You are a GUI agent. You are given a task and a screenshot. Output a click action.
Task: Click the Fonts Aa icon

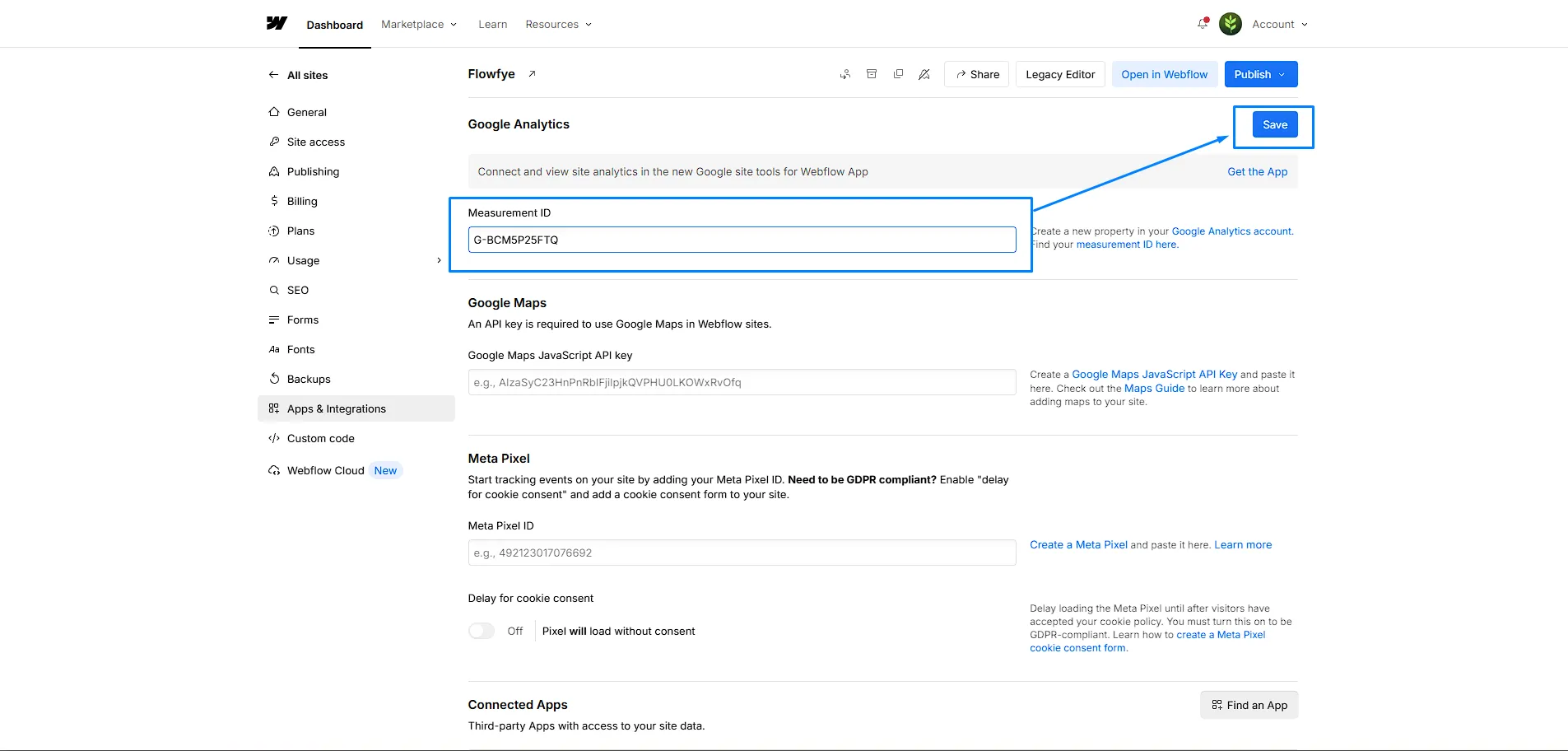click(274, 349)
